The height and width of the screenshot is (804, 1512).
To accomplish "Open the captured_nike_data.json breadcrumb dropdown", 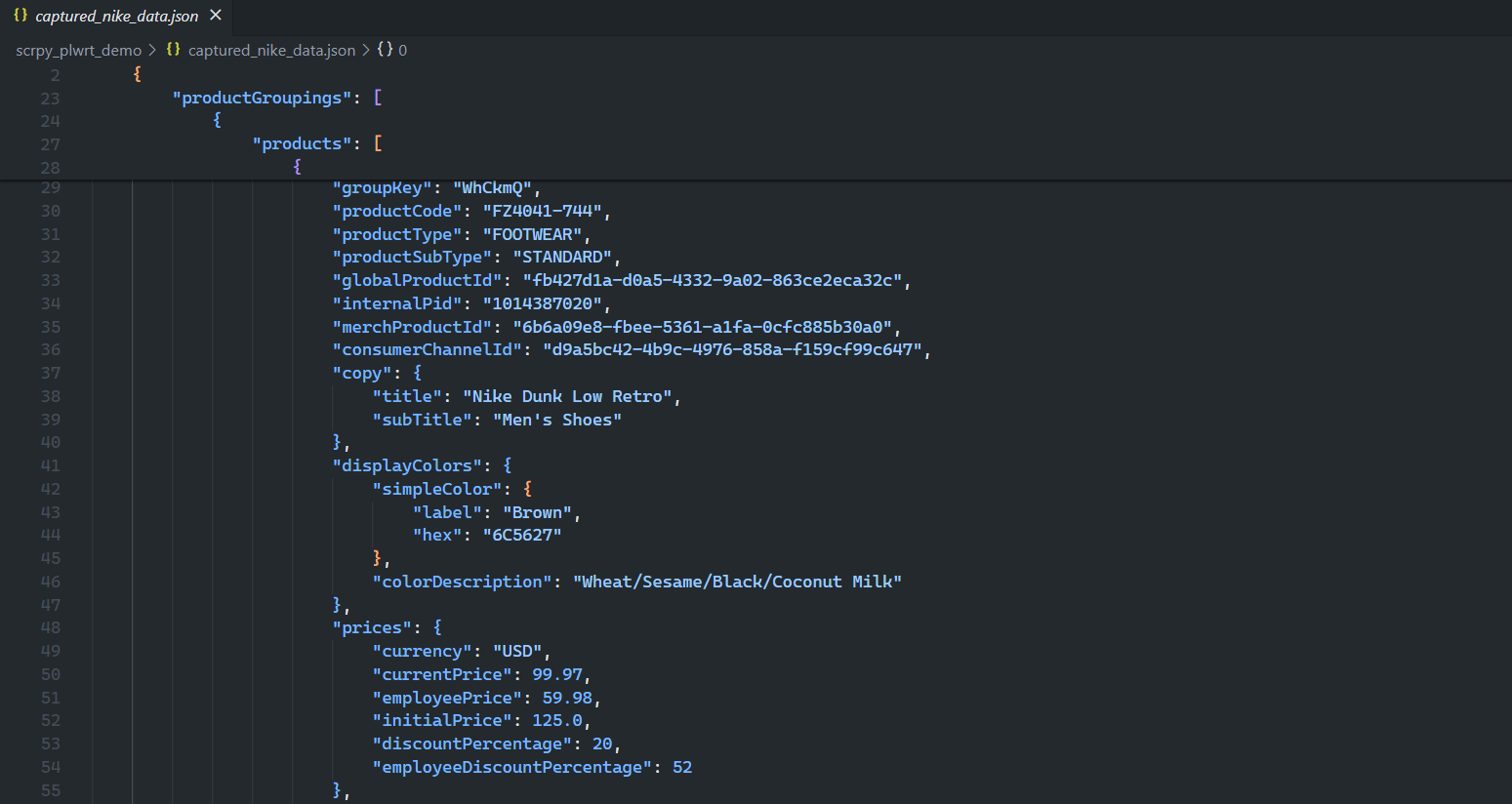I will tap(271, 50).
